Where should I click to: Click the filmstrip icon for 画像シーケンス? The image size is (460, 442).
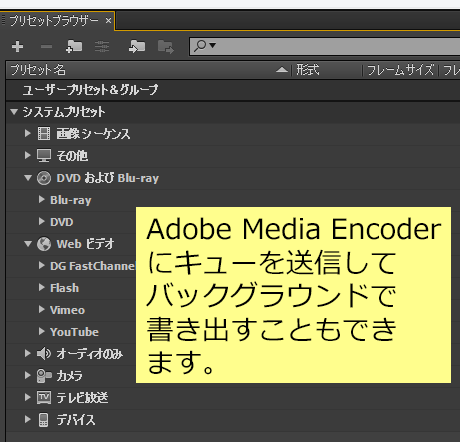pyautogui.click(x=44, y=133)
